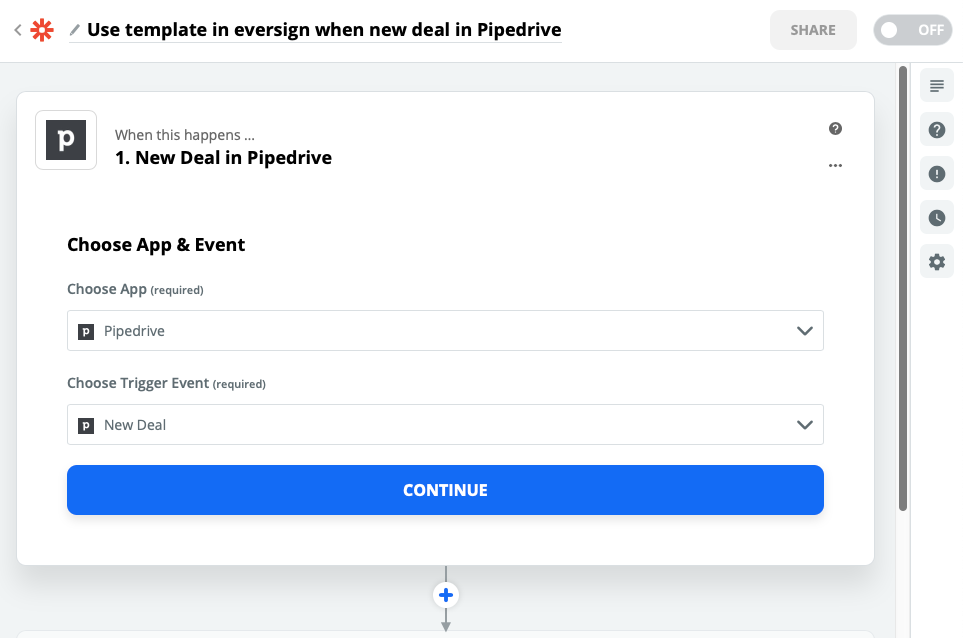Open the Choose Trigger Event dropdown

(x=445, y=424)
